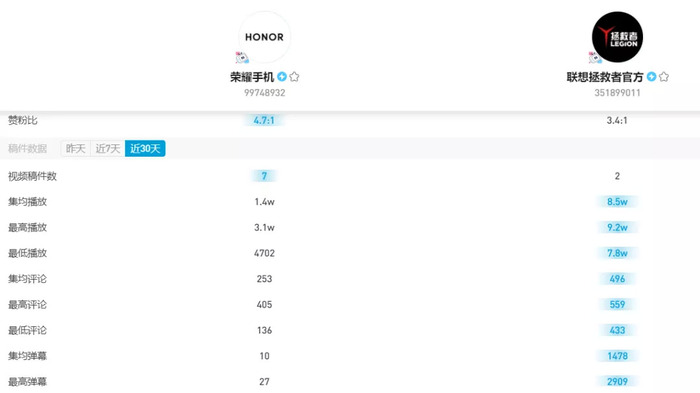Click the highlighted 4.7:1 ratio value

pyautogui.click(x=264, y=120)
